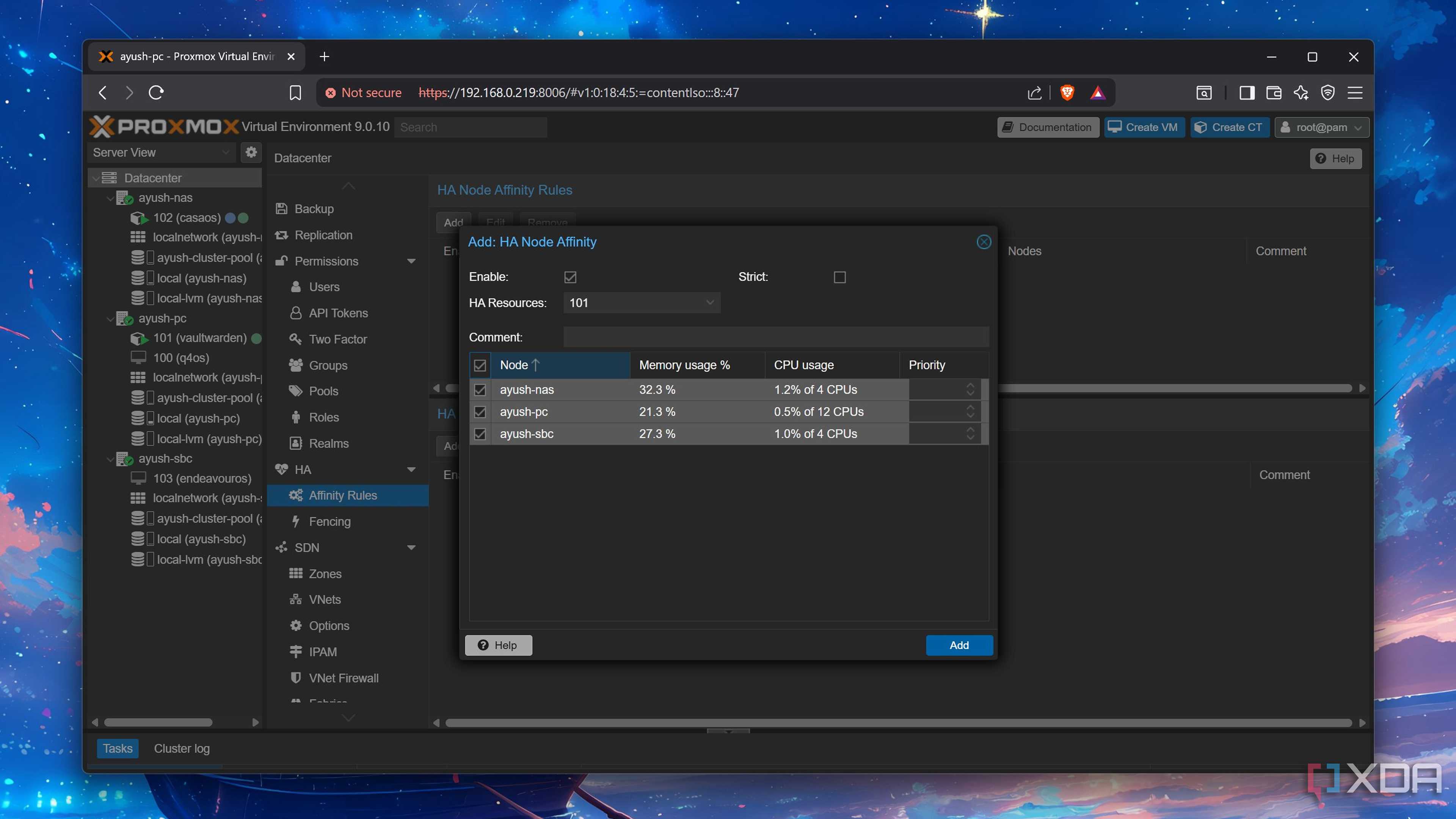Open the root@pam user menu
1456x819 pixels.
click(1321, 127)
